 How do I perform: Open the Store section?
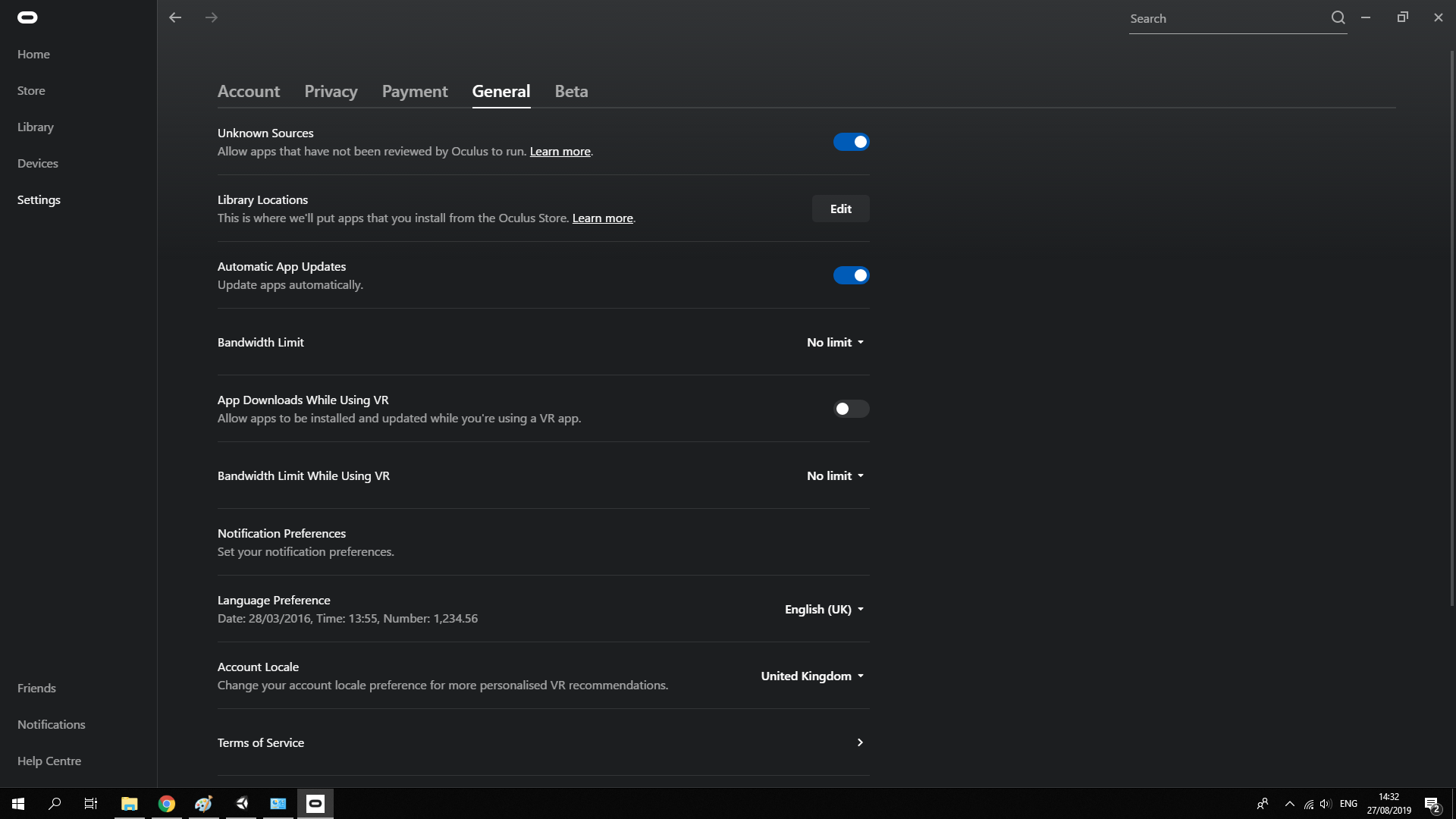[x=31, y=90]
